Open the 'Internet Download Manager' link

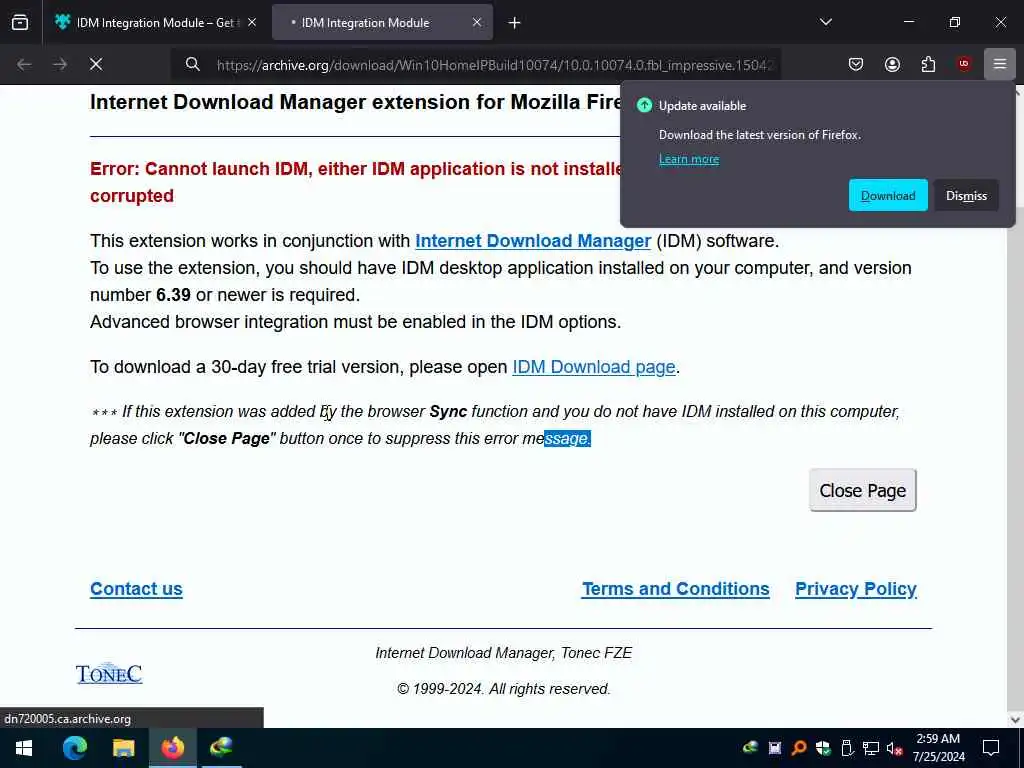pyautogui.click(x=533, y=241)
